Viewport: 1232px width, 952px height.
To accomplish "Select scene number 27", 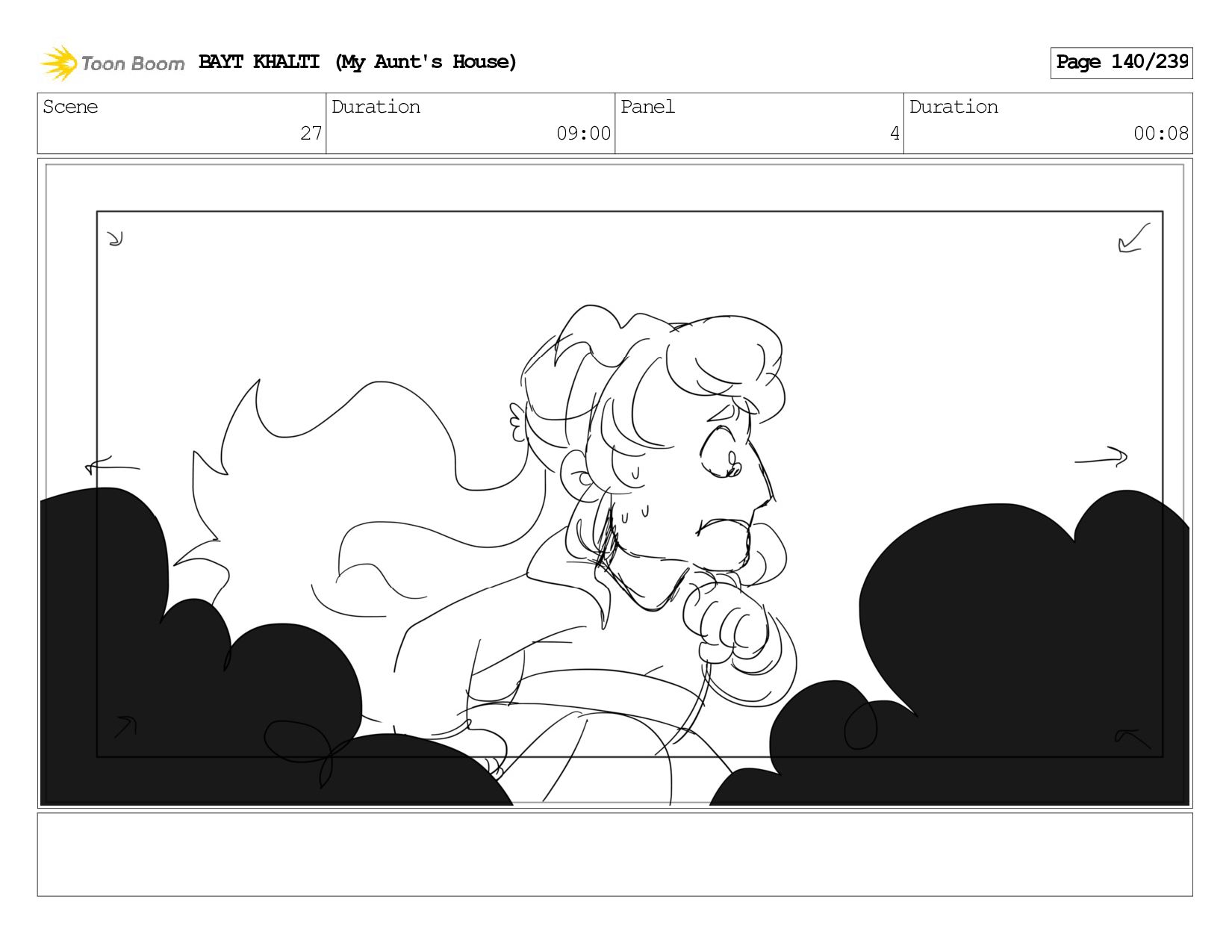I will tap(311, 134).
